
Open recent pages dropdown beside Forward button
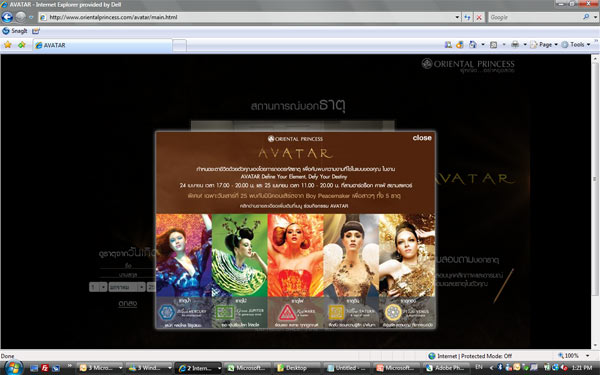31,17
